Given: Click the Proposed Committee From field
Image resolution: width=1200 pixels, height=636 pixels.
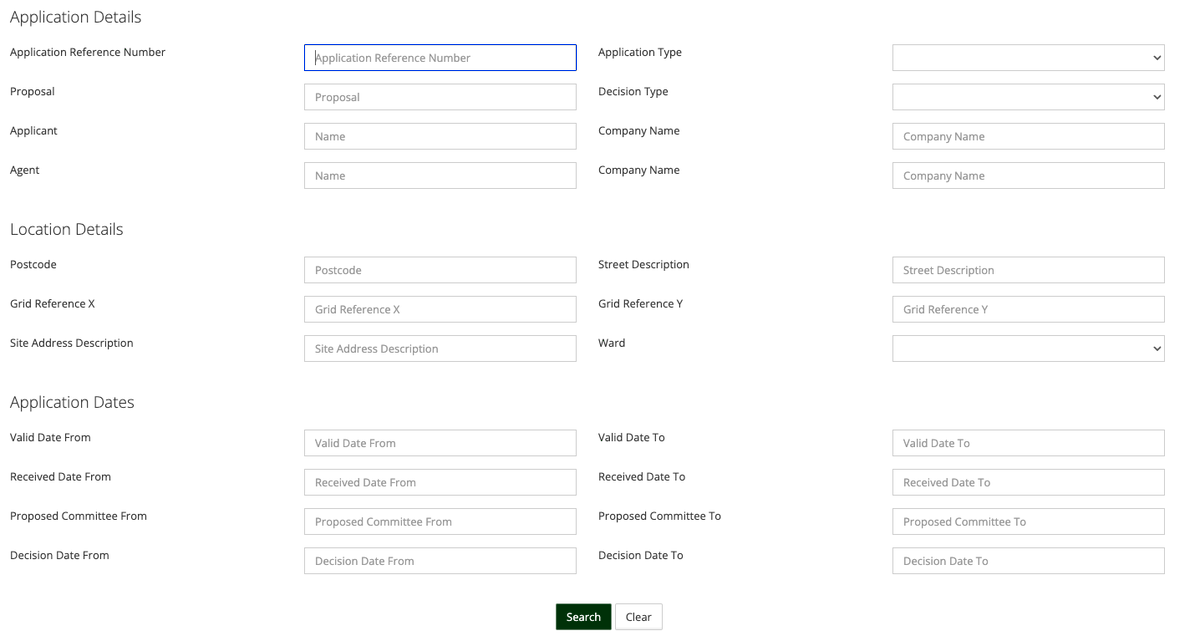Looking at the screenshot, I should pyautogui.click(x=440, y=521).
